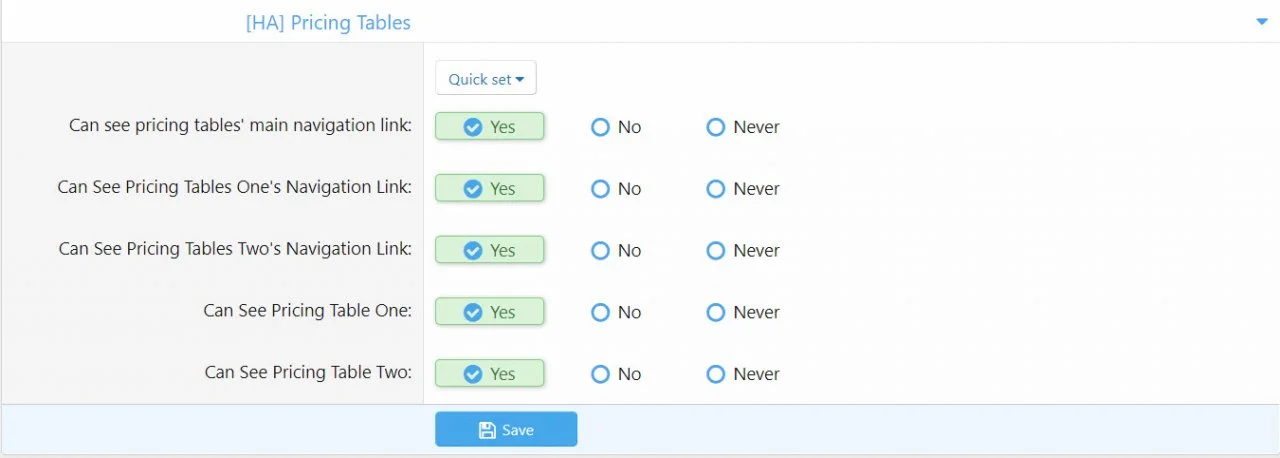Screen dimensions: 1280x458
Task: Select Never for main navigation link
Action: coord(715,127)
